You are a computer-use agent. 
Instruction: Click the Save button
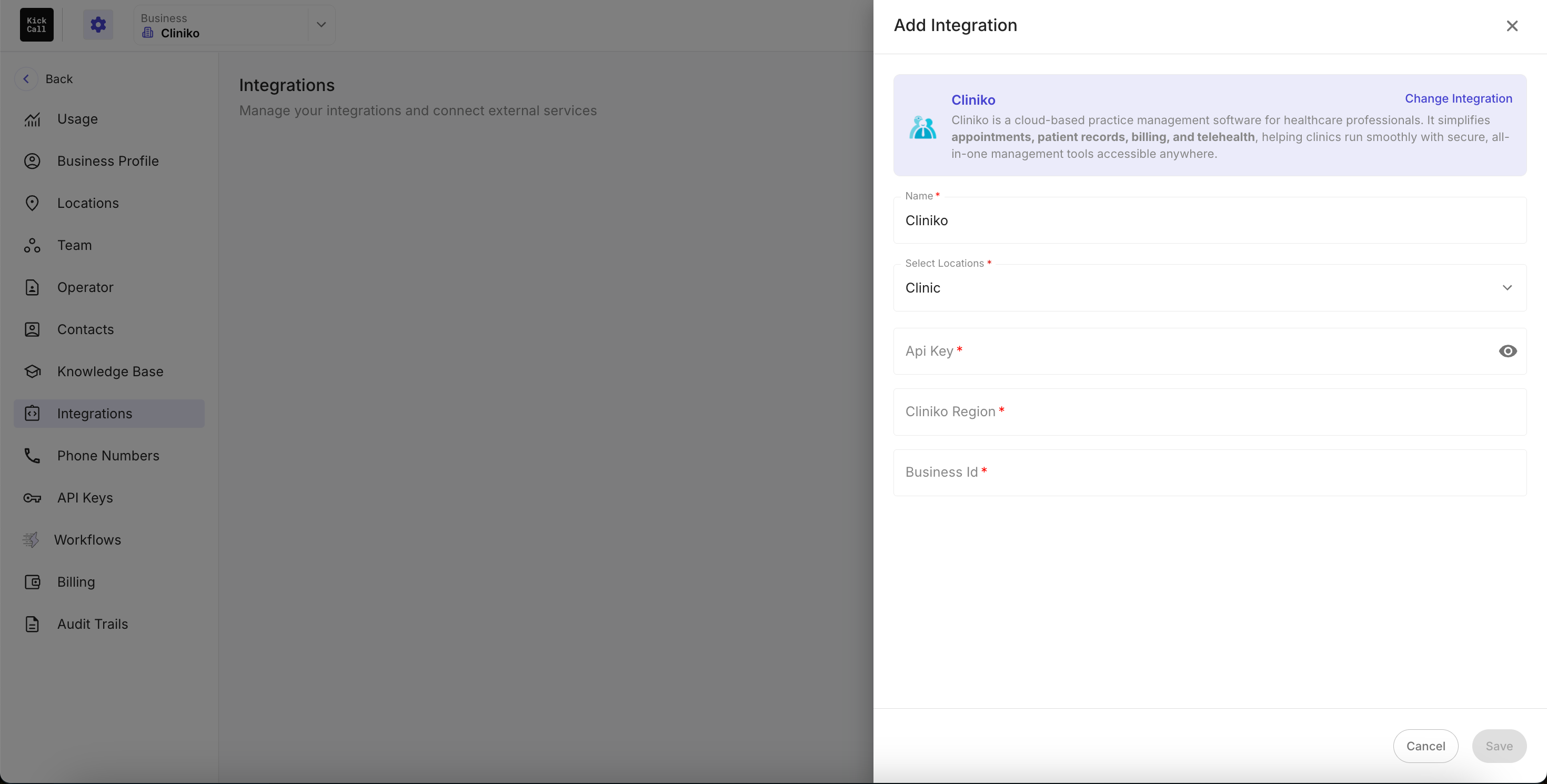point(1499,746)
